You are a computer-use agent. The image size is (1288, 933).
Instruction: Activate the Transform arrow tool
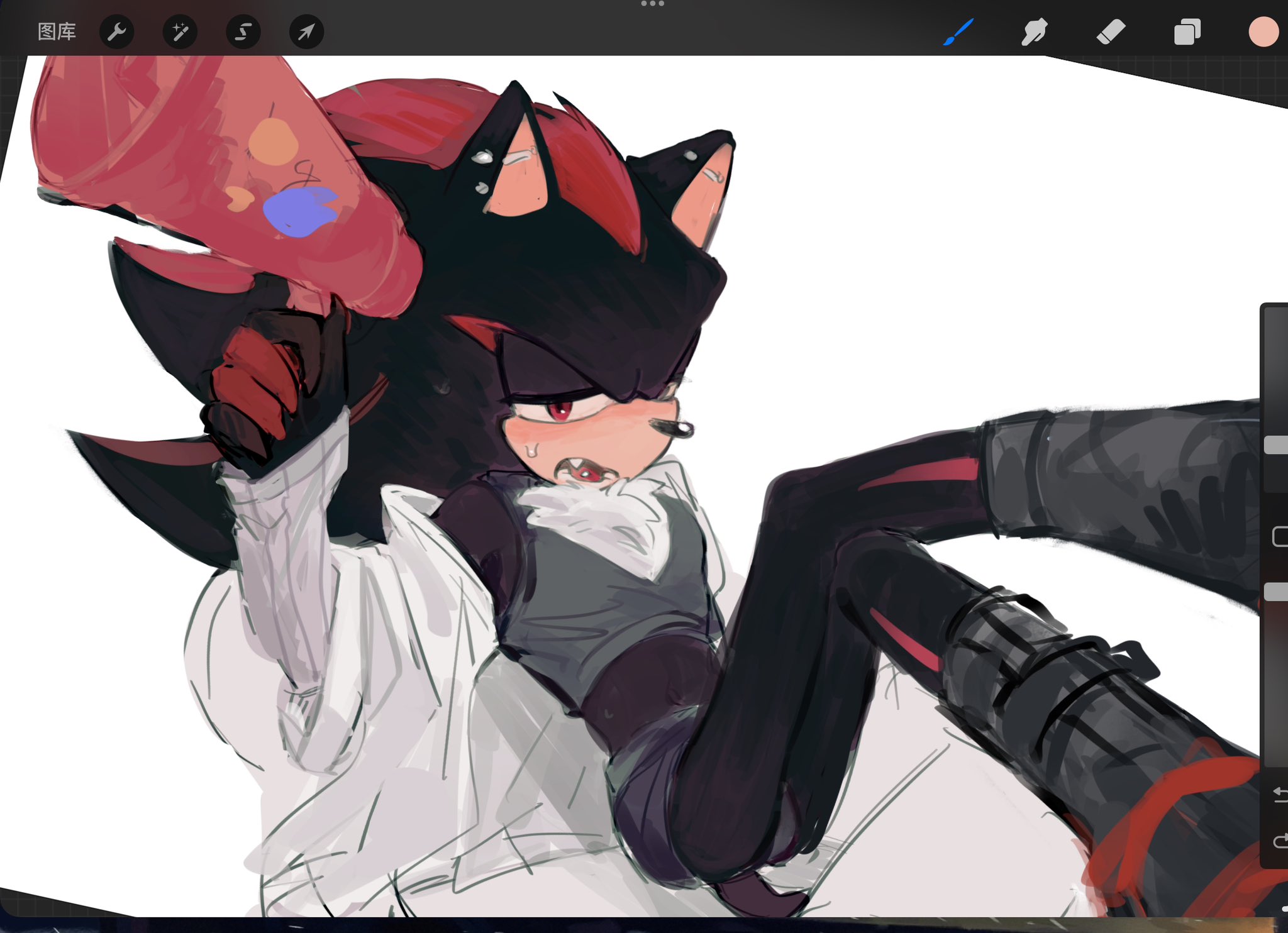pos(306,31)
